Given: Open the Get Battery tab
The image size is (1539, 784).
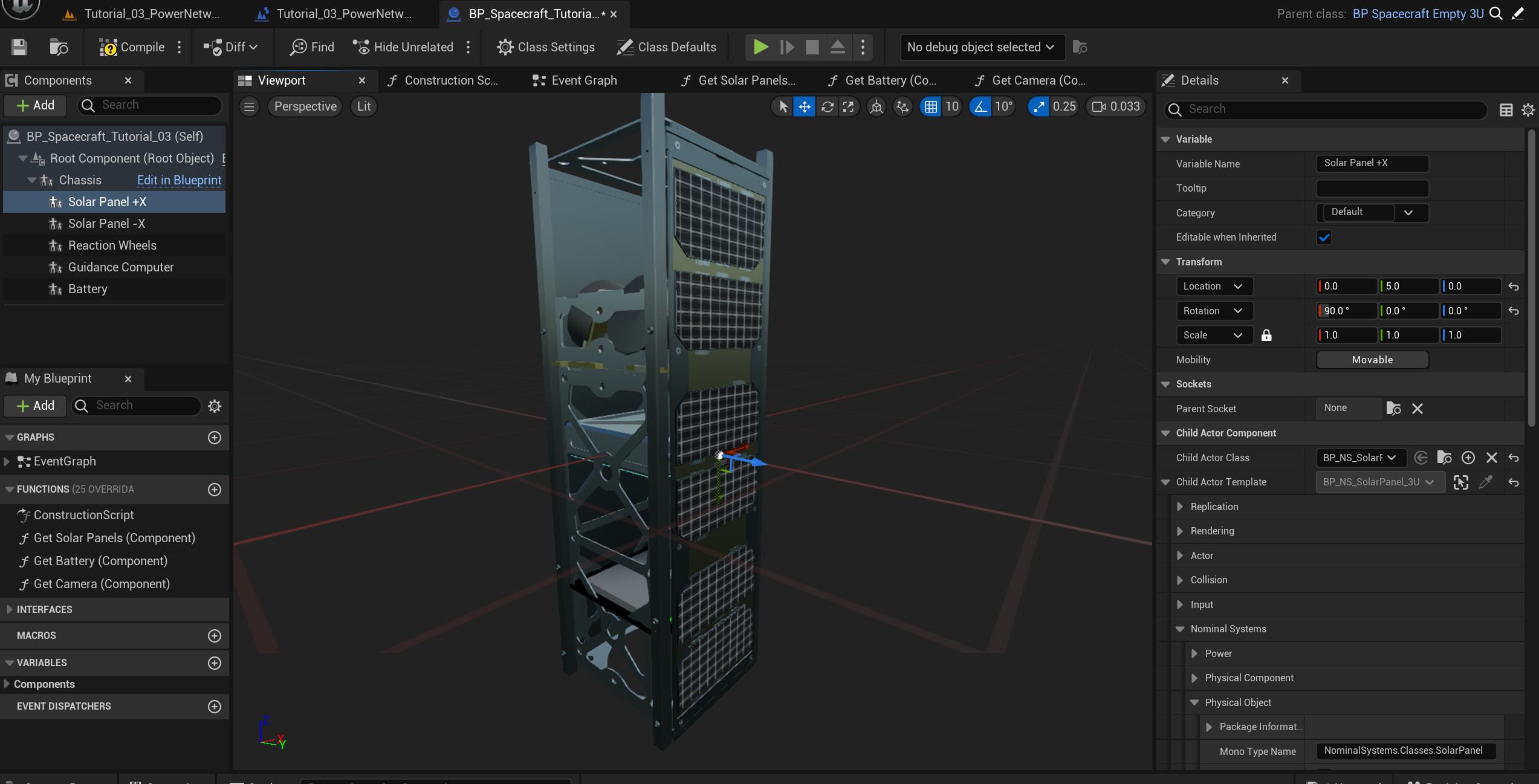Looking at the screenshot, I should 883,80.
